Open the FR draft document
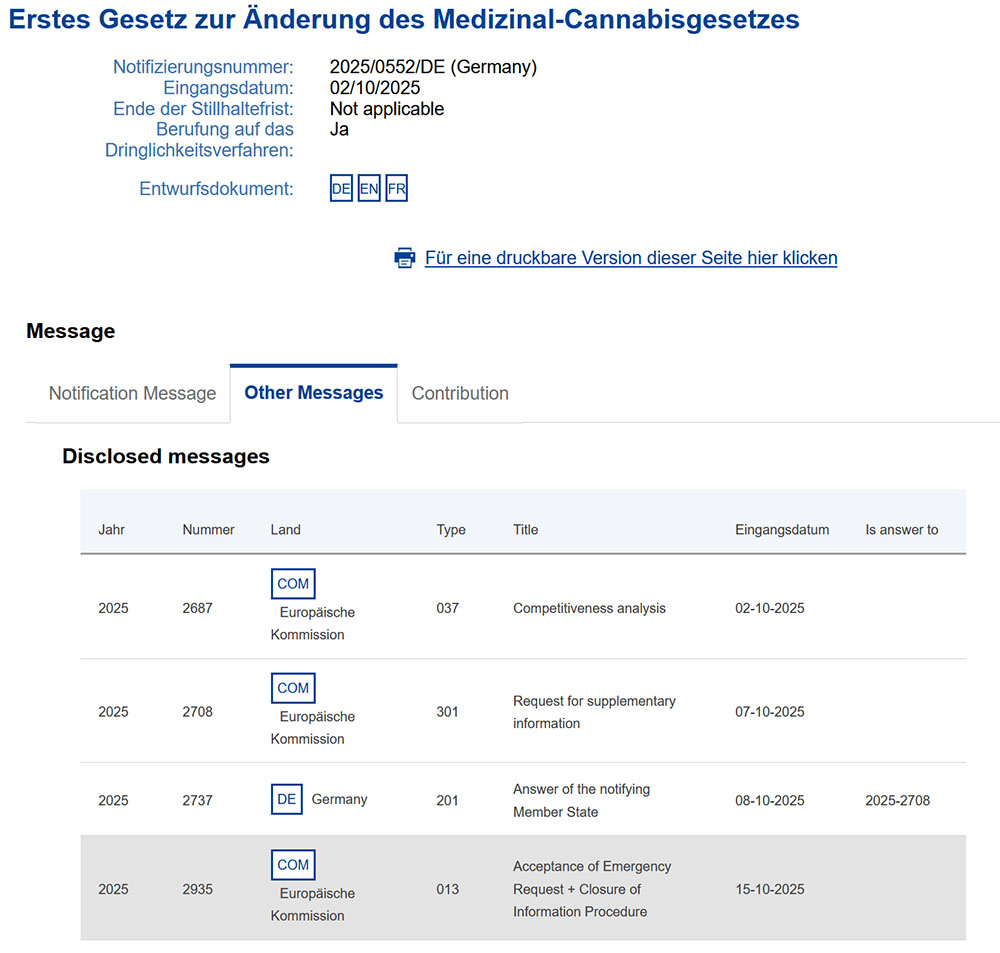Image resolution: width=1000 pixels, height=953 pixels. click(396, 188)
